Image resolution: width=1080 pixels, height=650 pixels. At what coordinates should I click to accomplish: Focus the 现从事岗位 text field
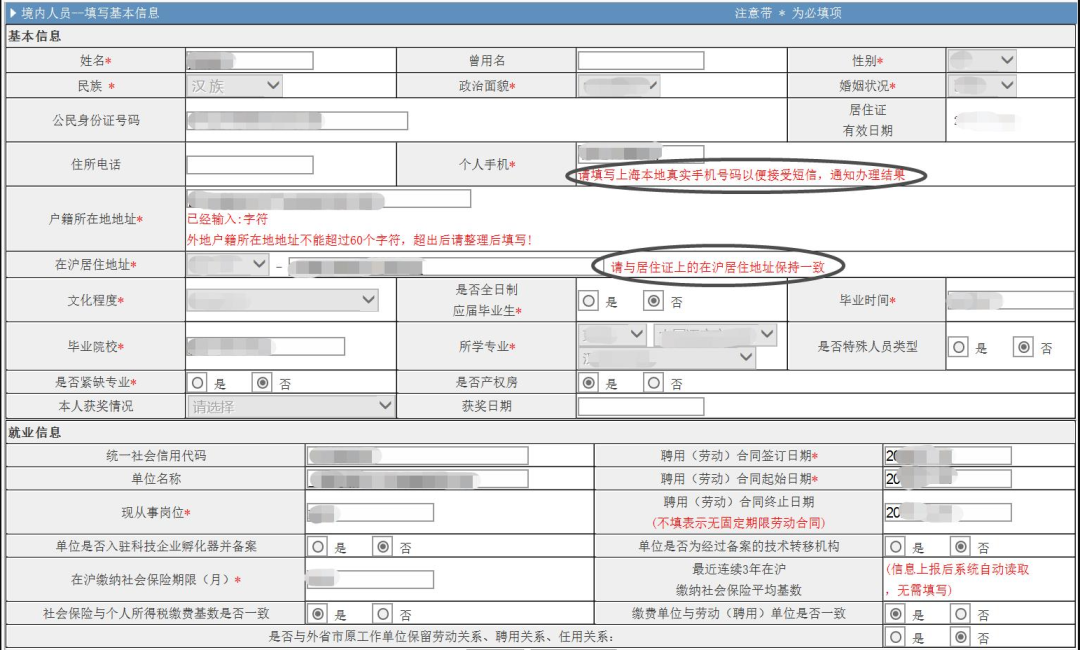click(370, 513)
